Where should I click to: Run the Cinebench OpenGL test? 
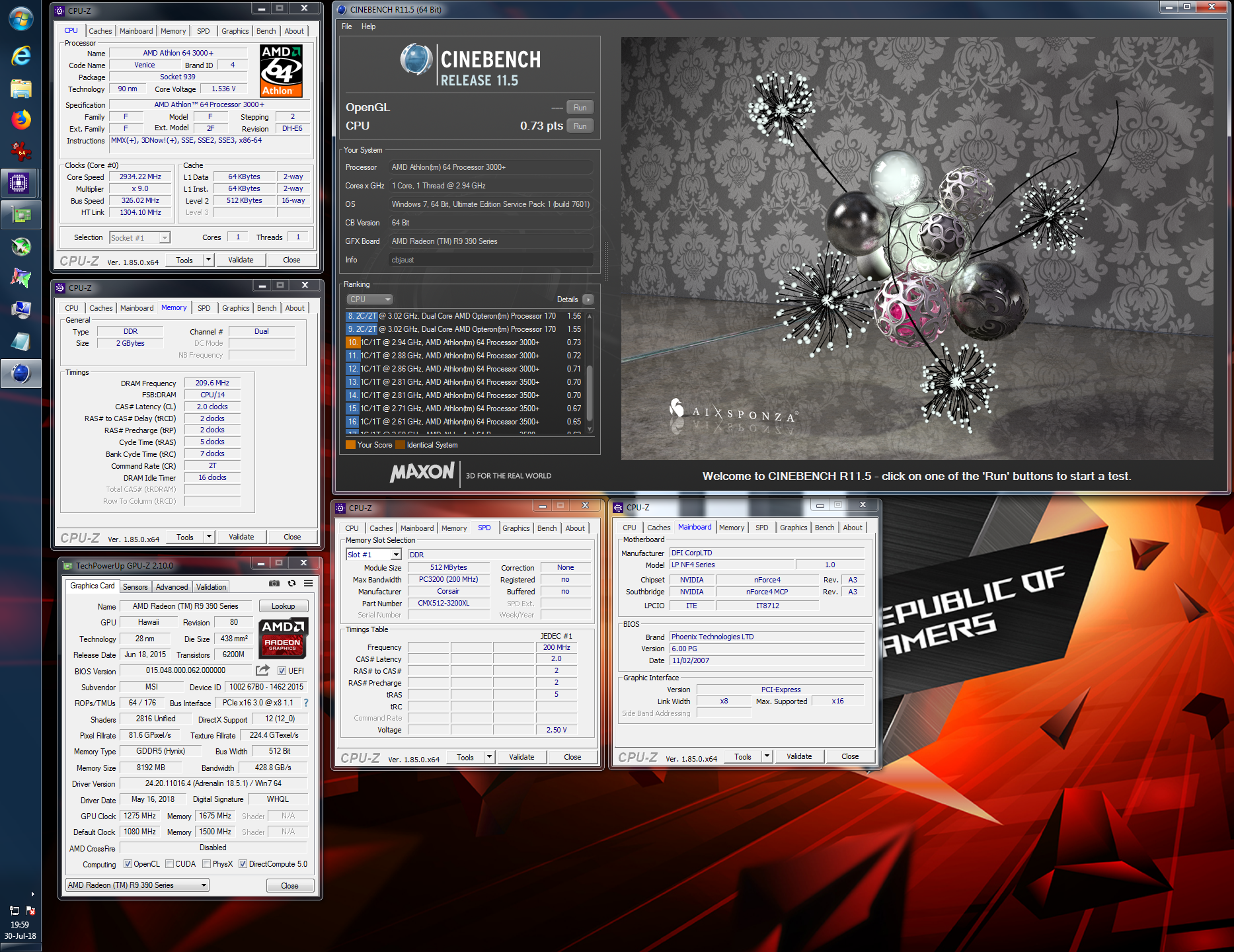(x=580, y=108)
